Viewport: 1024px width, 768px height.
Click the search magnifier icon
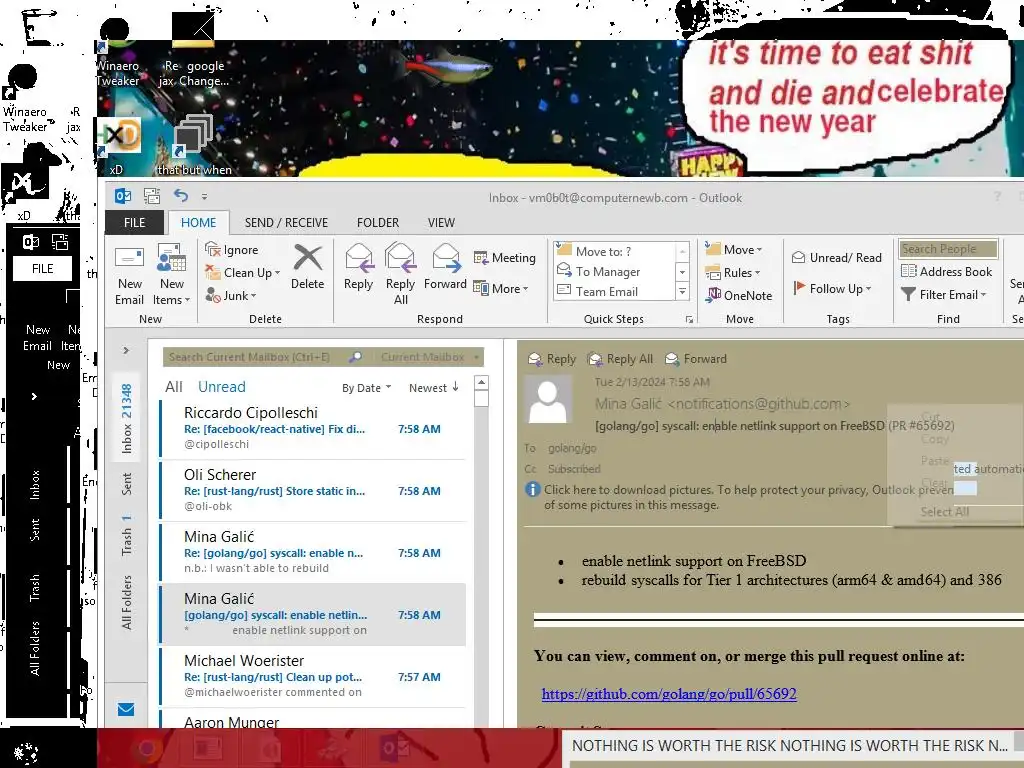click(355, 357)
